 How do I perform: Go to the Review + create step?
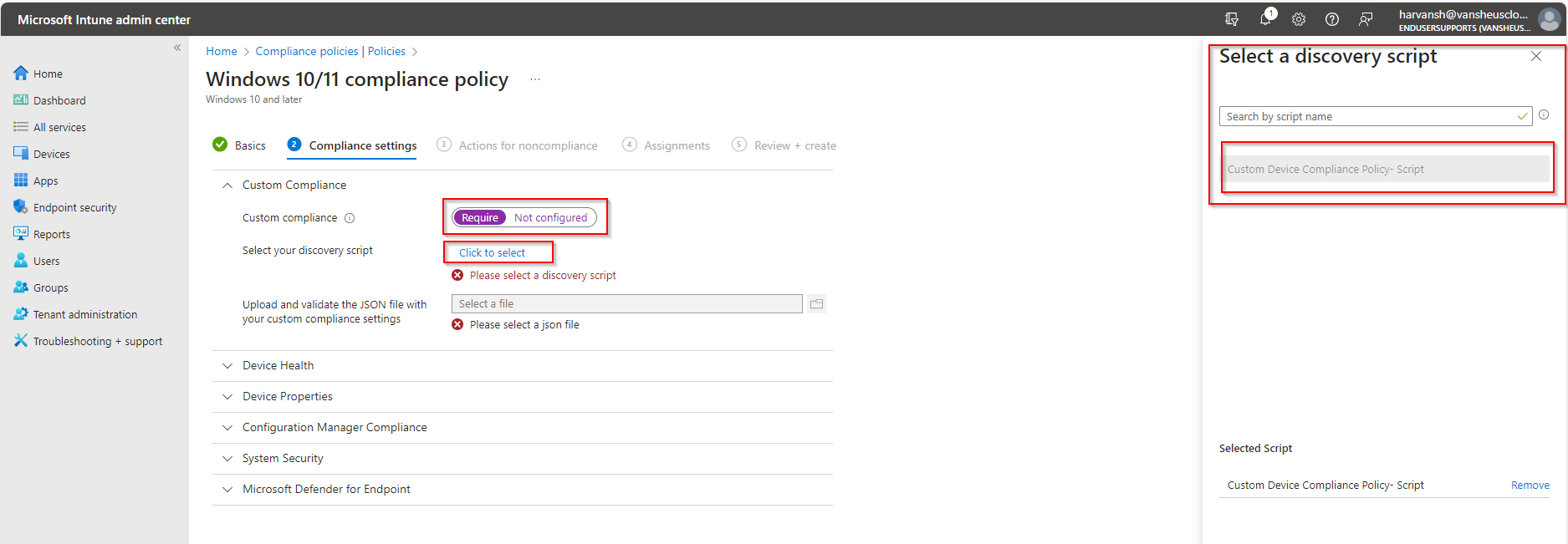784,145
